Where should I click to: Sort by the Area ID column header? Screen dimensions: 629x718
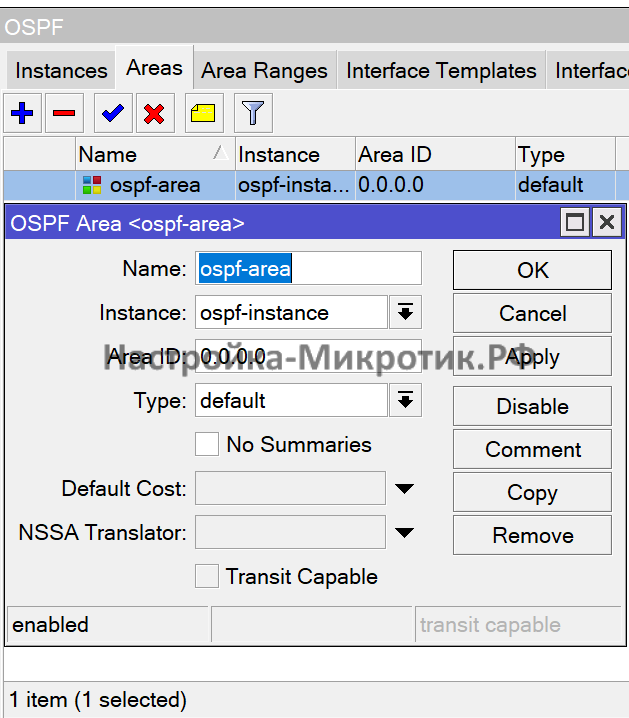pyautogui.click(x=434, y=155)
